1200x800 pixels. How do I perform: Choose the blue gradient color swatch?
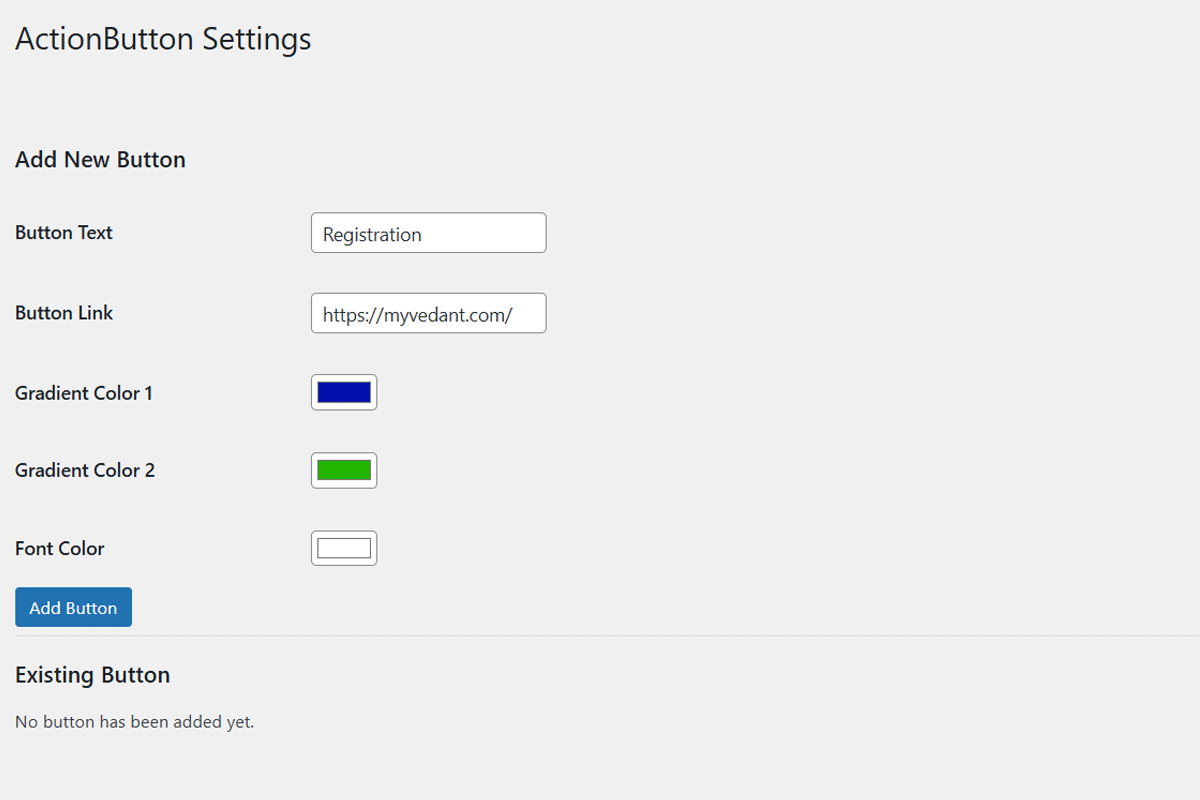pos(344,393)
